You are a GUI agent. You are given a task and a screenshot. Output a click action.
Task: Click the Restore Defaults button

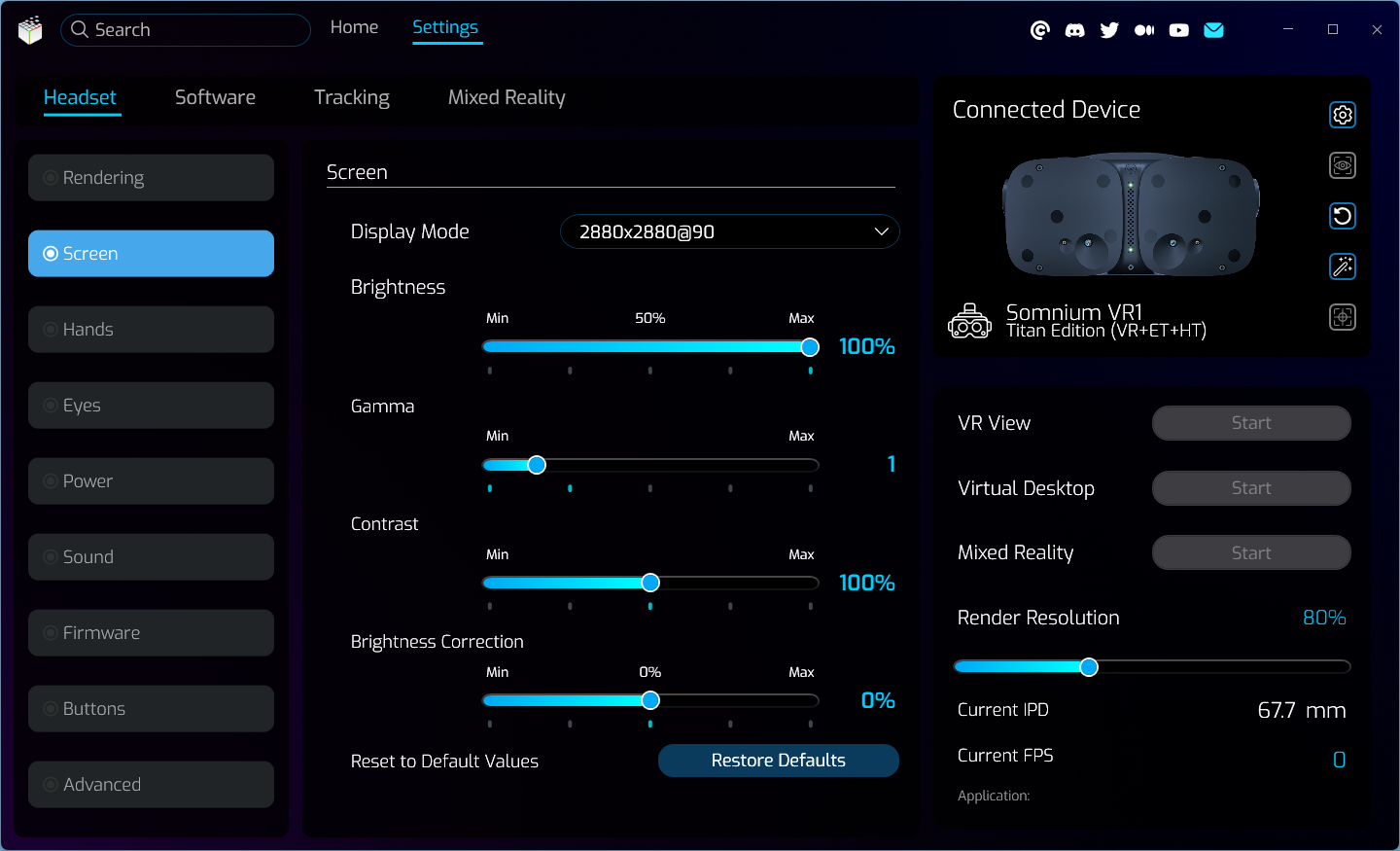click(778, 761)
